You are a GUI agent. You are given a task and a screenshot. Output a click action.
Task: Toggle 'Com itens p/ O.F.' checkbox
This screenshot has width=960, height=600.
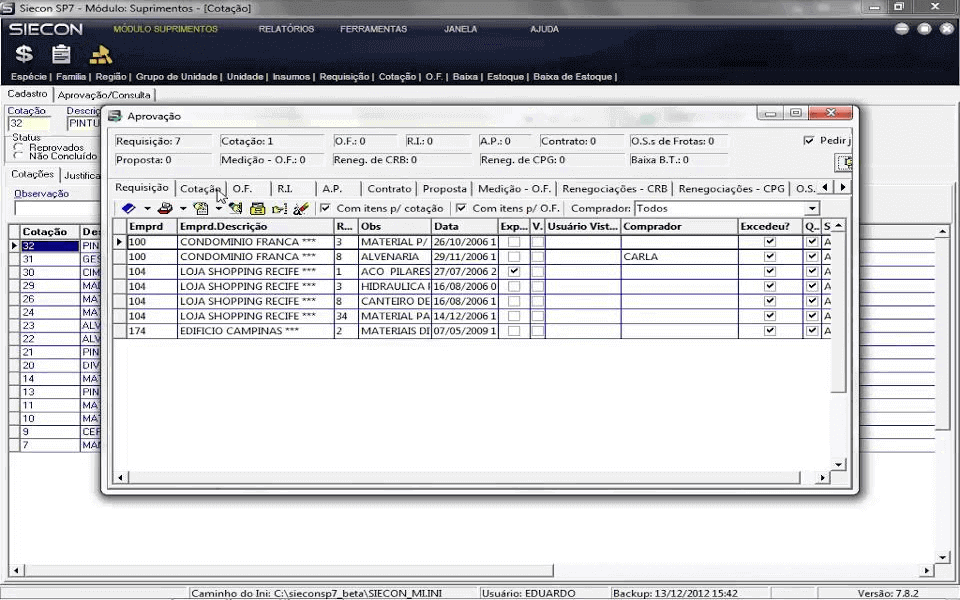461,208
